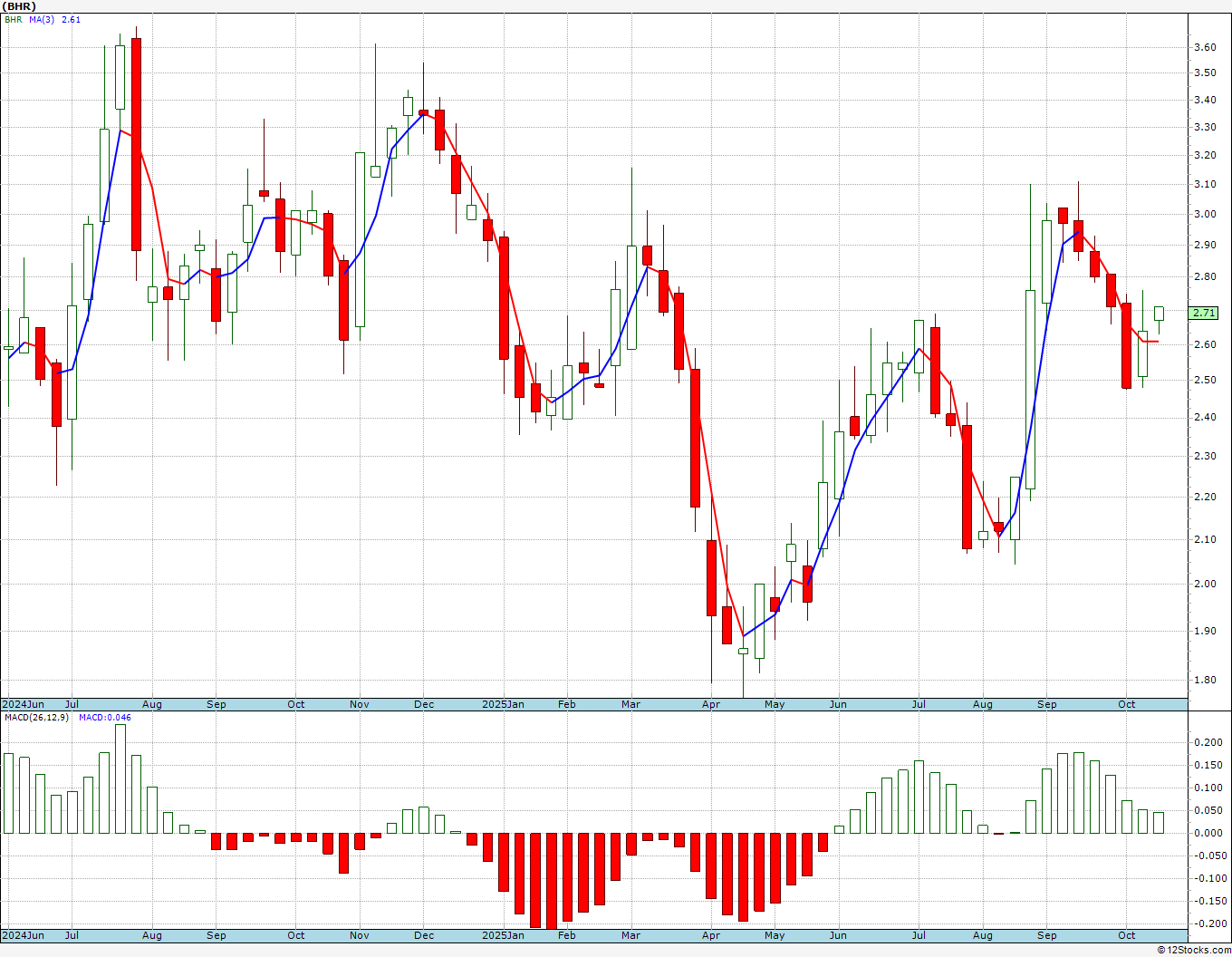Viewport: 1232px width, 957px height.
Task: Select Nov on the MACD panel date axis
Action: tap(360, 935)
